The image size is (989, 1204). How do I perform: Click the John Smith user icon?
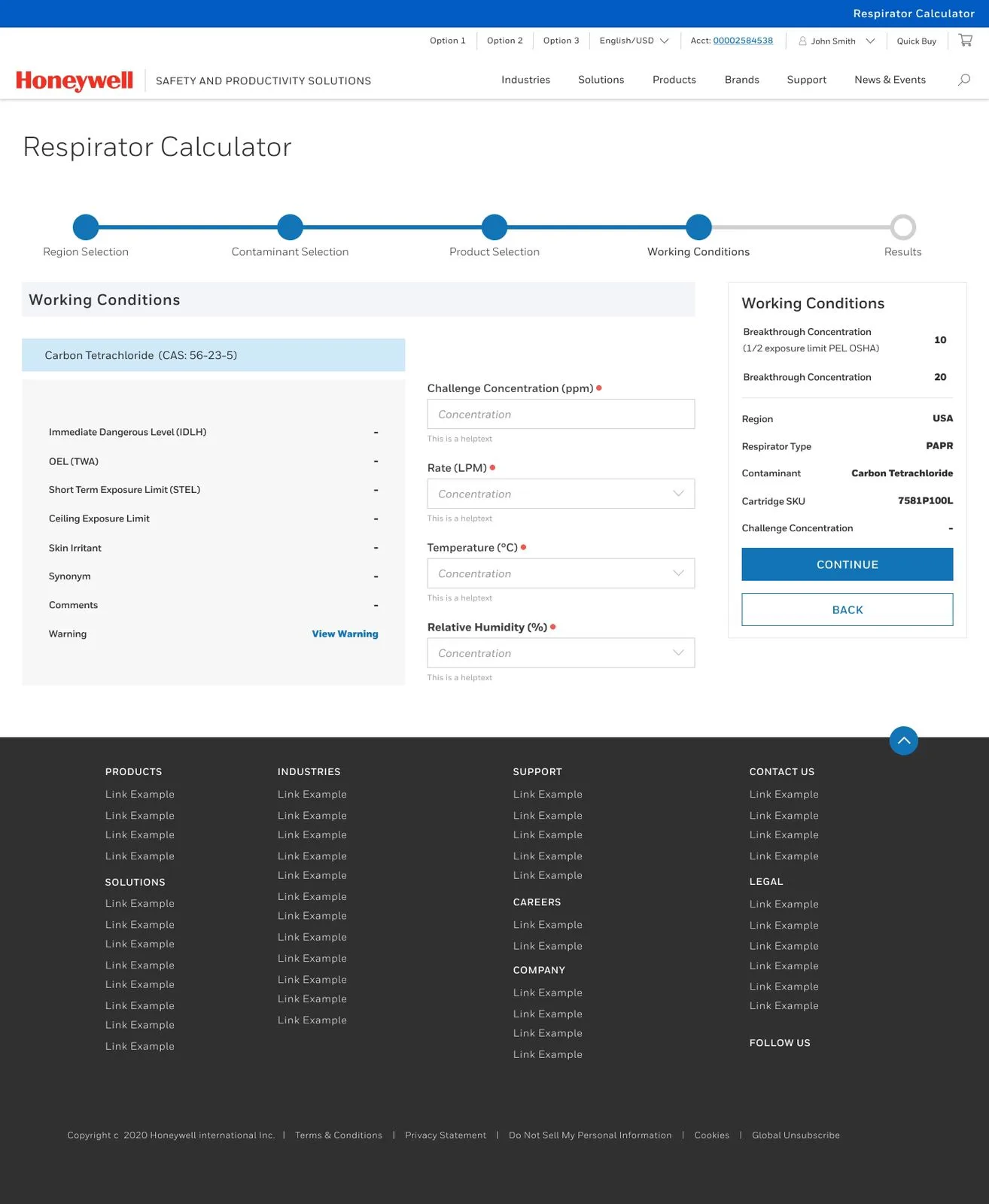[802, 41]
